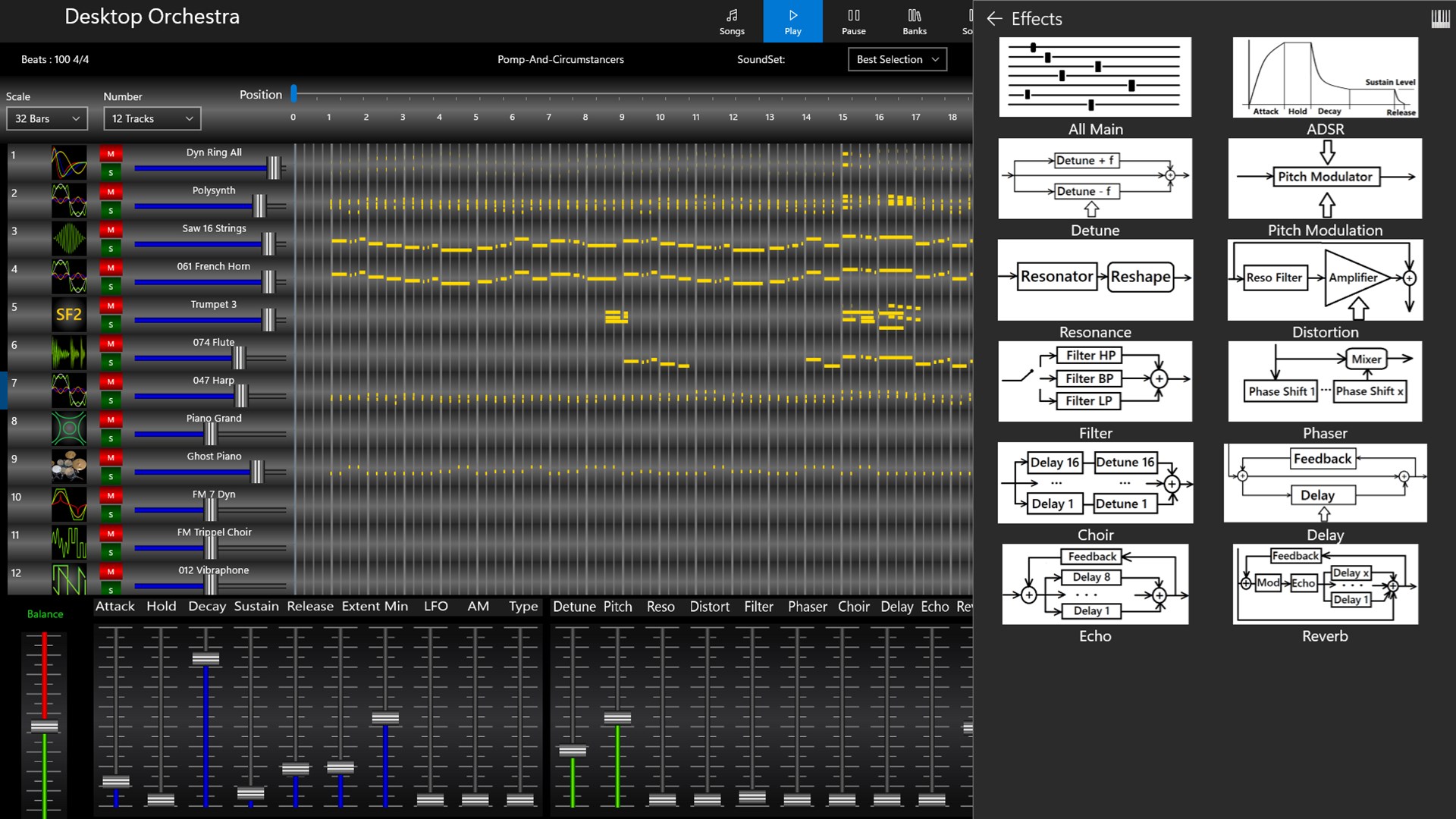Open the SoundSet Best Selection dropdown
Screen dimensions: 1456x819
pyautogui.click(x=897, y=59)
